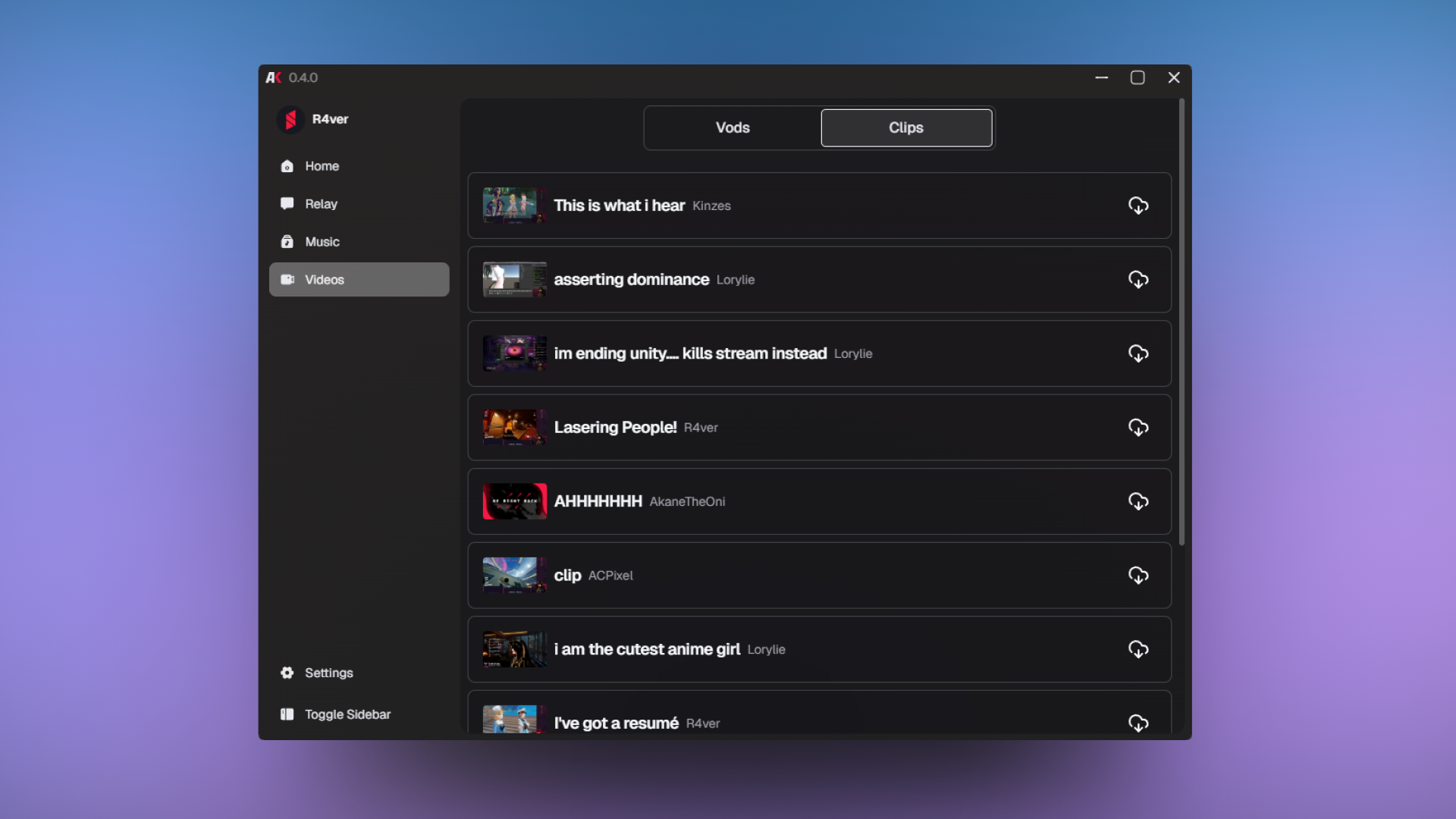
Task: Click the R4ver profile logo icon
Action: pyautogui.click(x=290, y=119)
